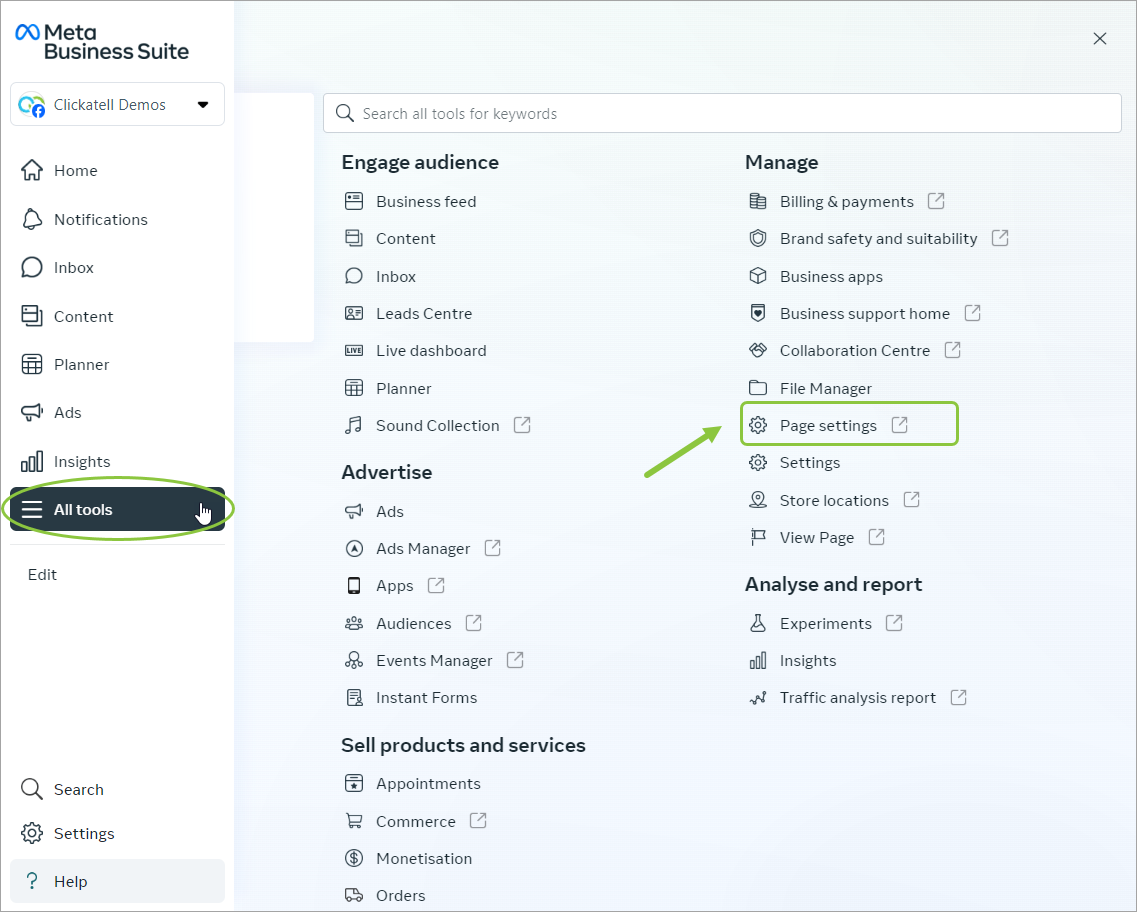This screenshot has width=1137, height=912.
Task: Click the search all tools field
Action: [722, 114]
